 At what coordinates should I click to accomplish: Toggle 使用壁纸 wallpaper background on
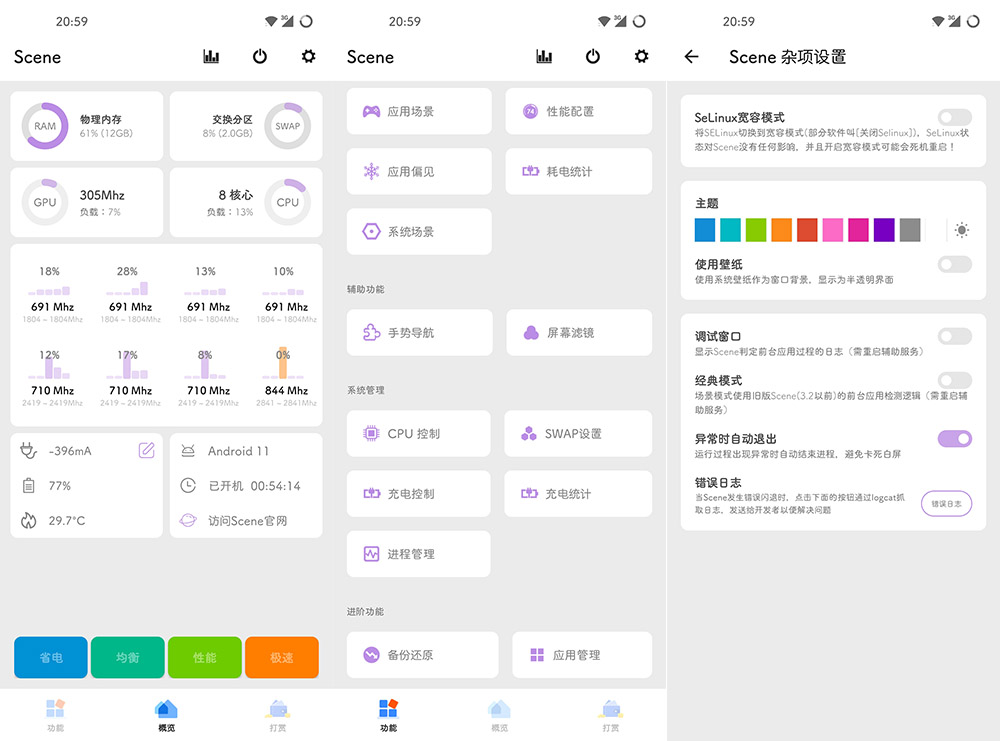953,264
